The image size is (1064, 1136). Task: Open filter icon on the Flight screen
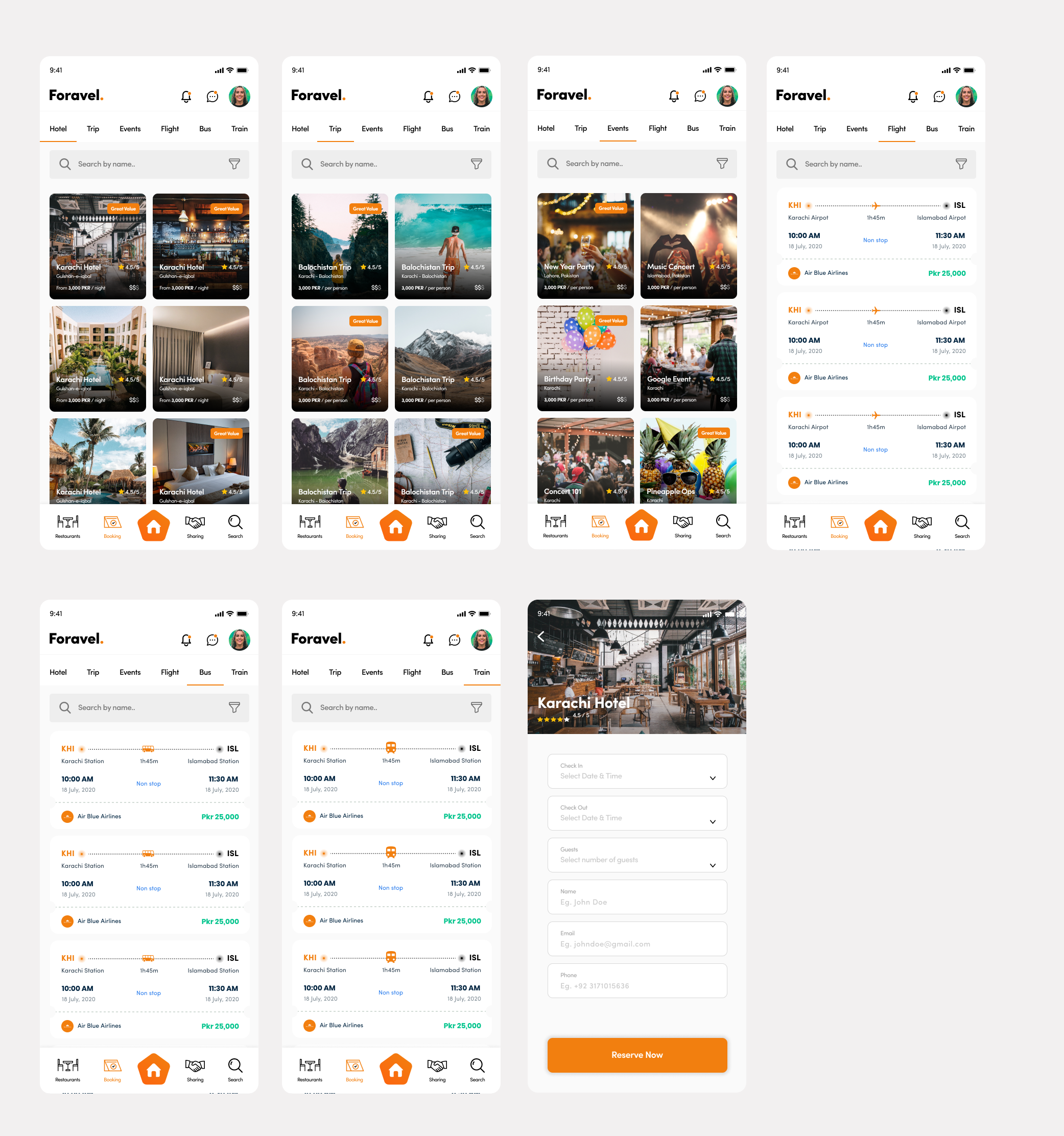click(961, 164)
